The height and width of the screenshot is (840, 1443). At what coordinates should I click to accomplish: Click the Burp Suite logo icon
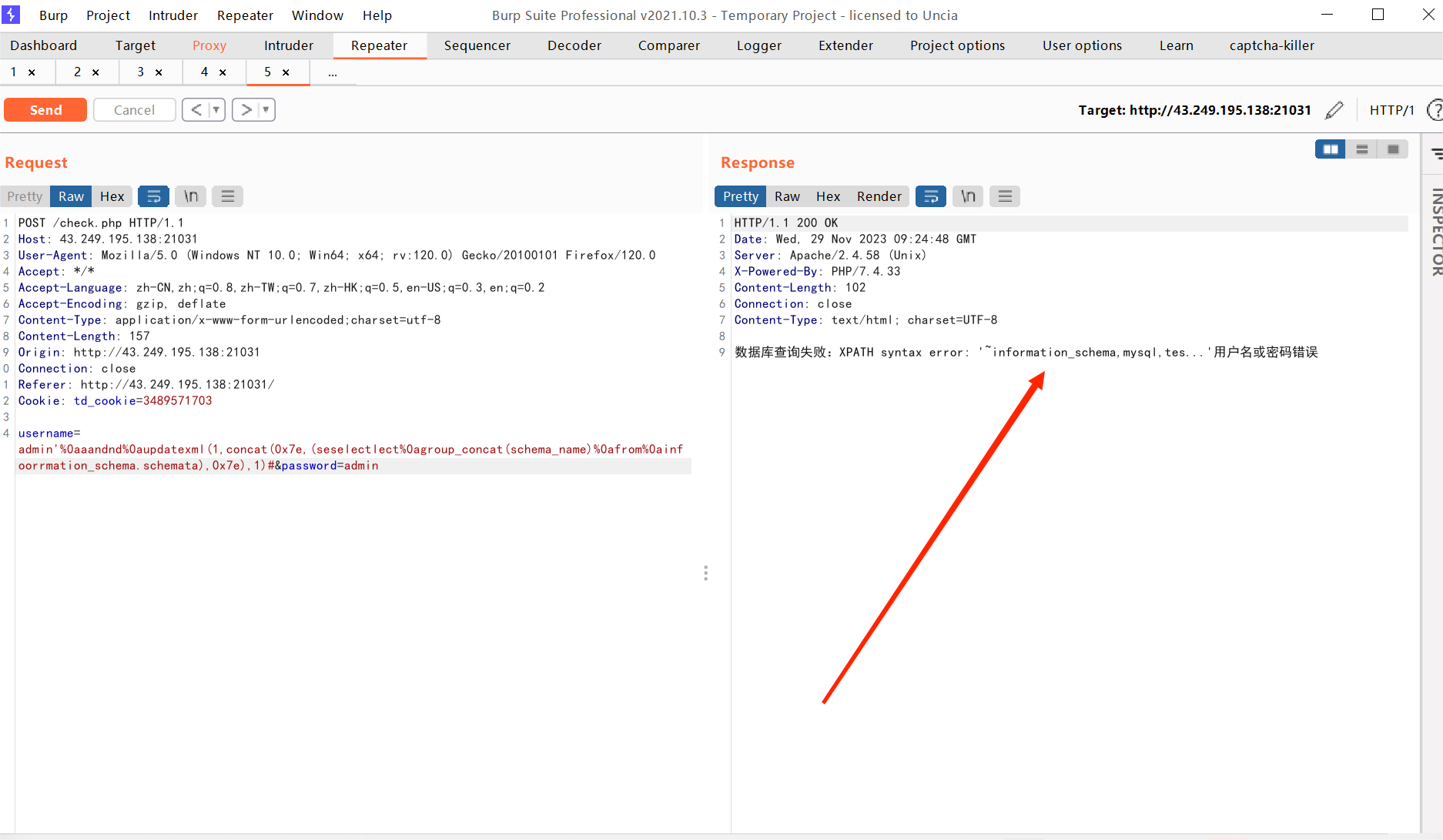tap(11, 15)
